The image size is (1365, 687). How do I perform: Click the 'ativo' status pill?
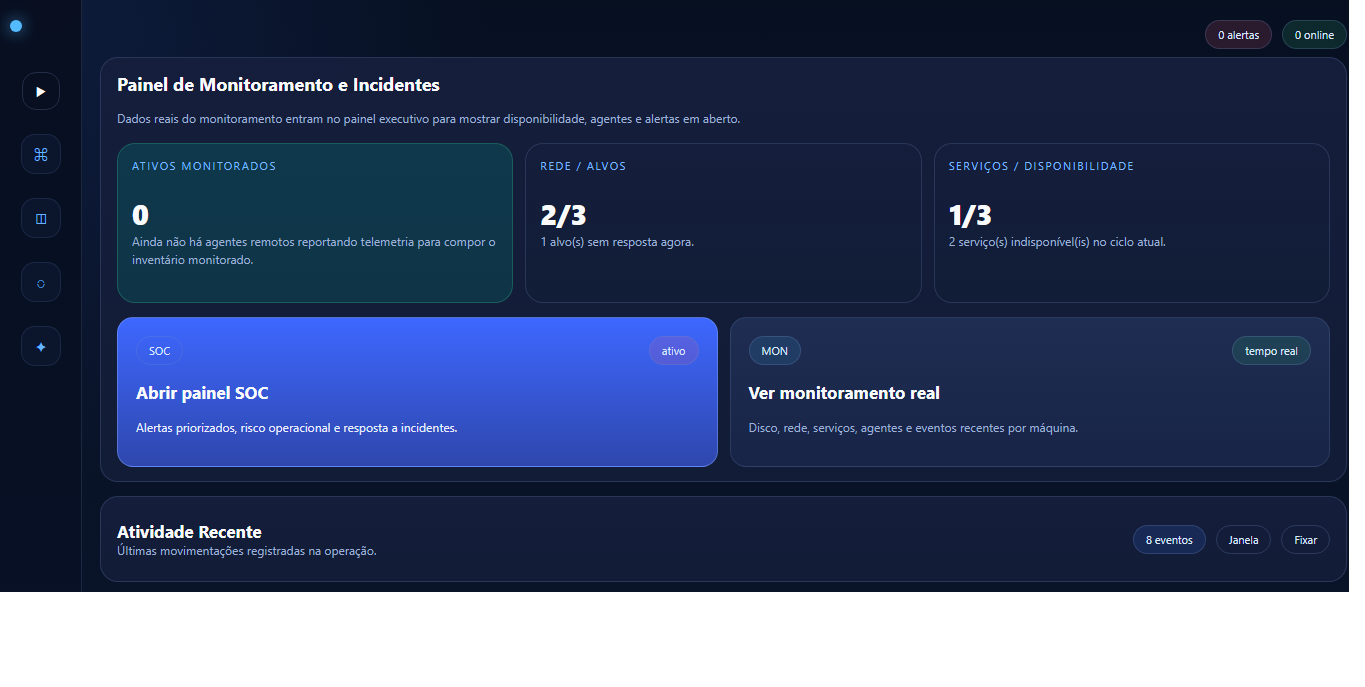(x=673, y=351)
